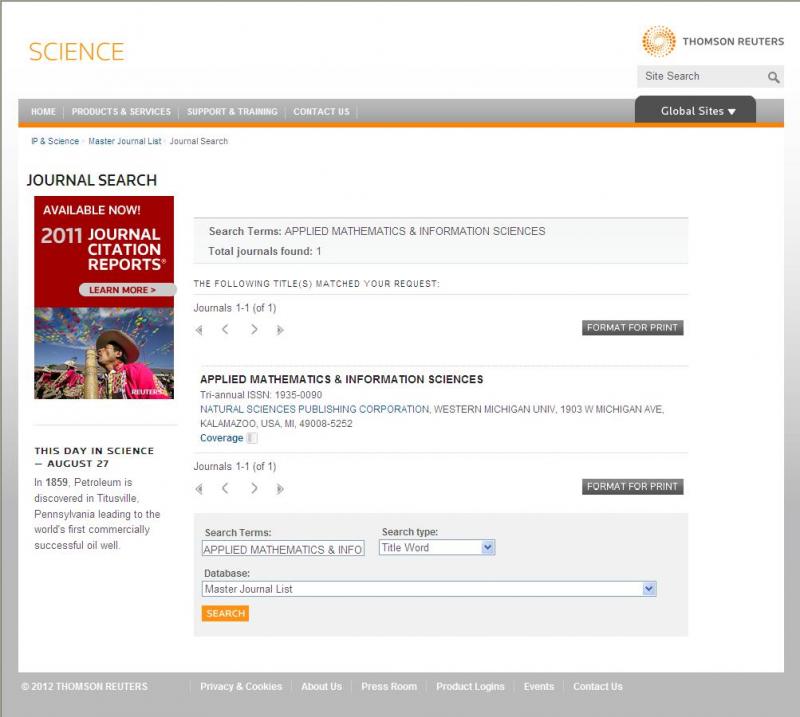Click the © 2012 Thomson Reuters text
The image size is (800, 717).
84,686
